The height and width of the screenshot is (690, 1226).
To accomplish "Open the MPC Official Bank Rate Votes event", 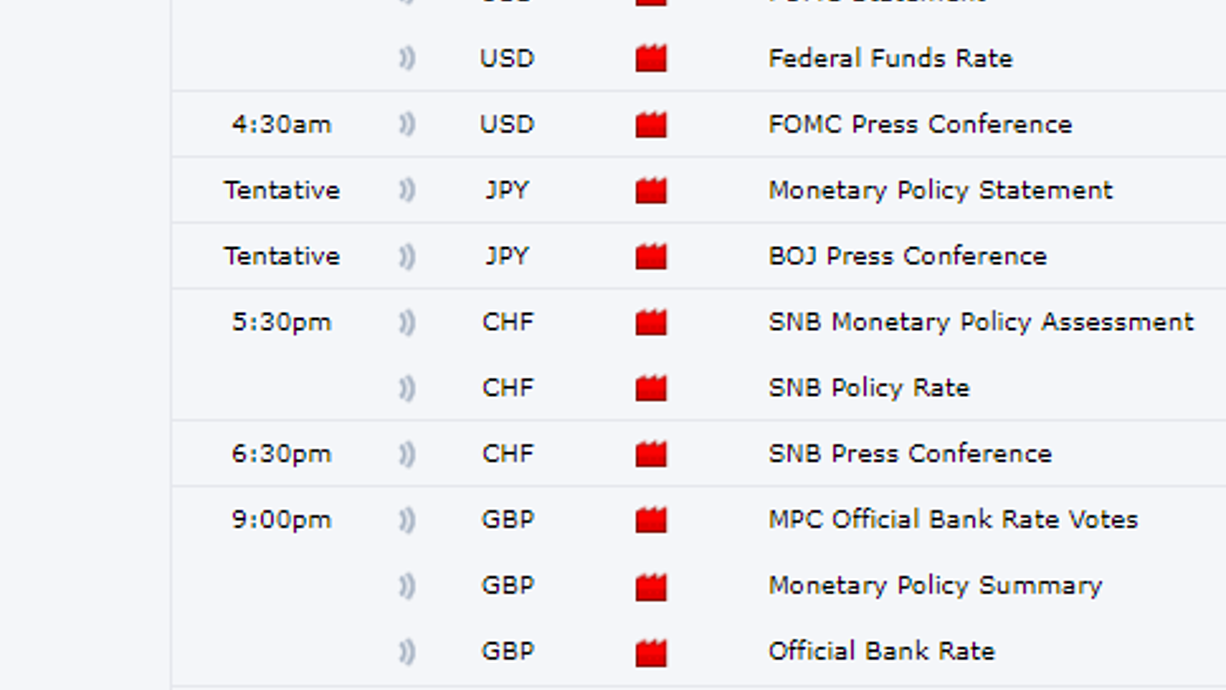I will tap(953, 520).
